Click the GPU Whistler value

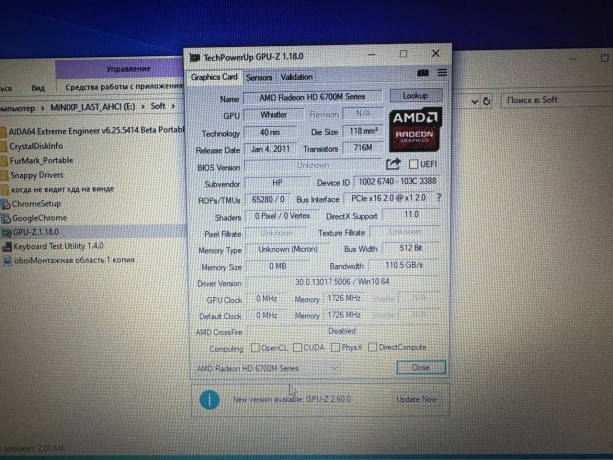pos(274,115)
